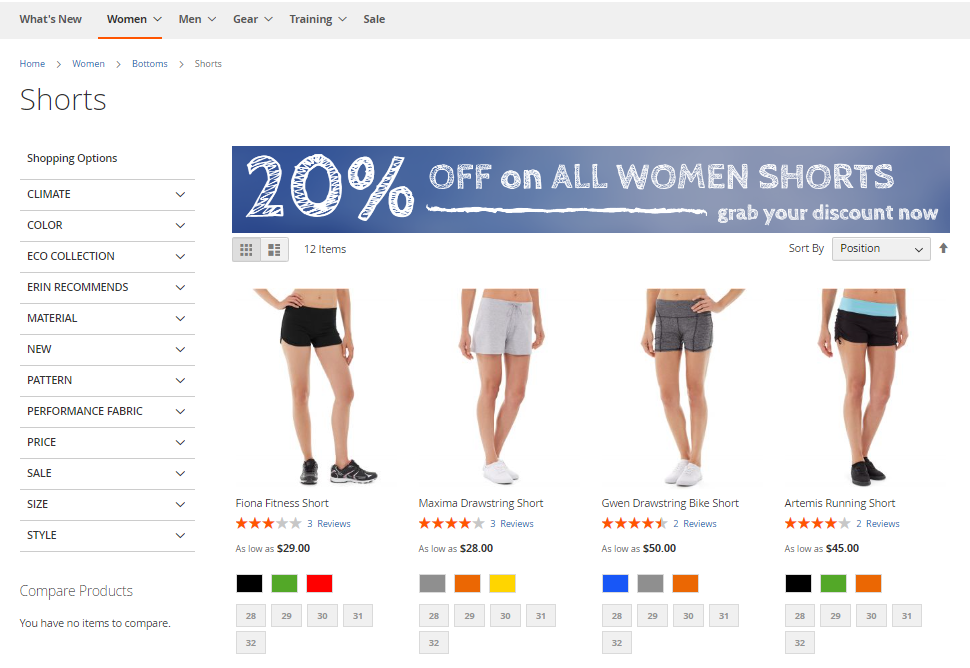Viewport: 970px width, 668px height.
Task: Choose size 28 for Fiona Fitness Short
Action: click(251, 615)
